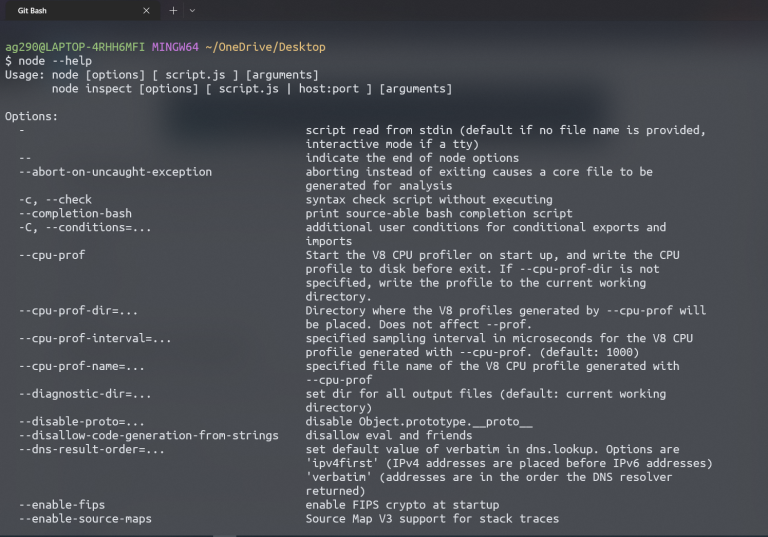Click the --cpu-prof-interval=... option text
This screenshot has width=768, height=537.
(95, 339)
